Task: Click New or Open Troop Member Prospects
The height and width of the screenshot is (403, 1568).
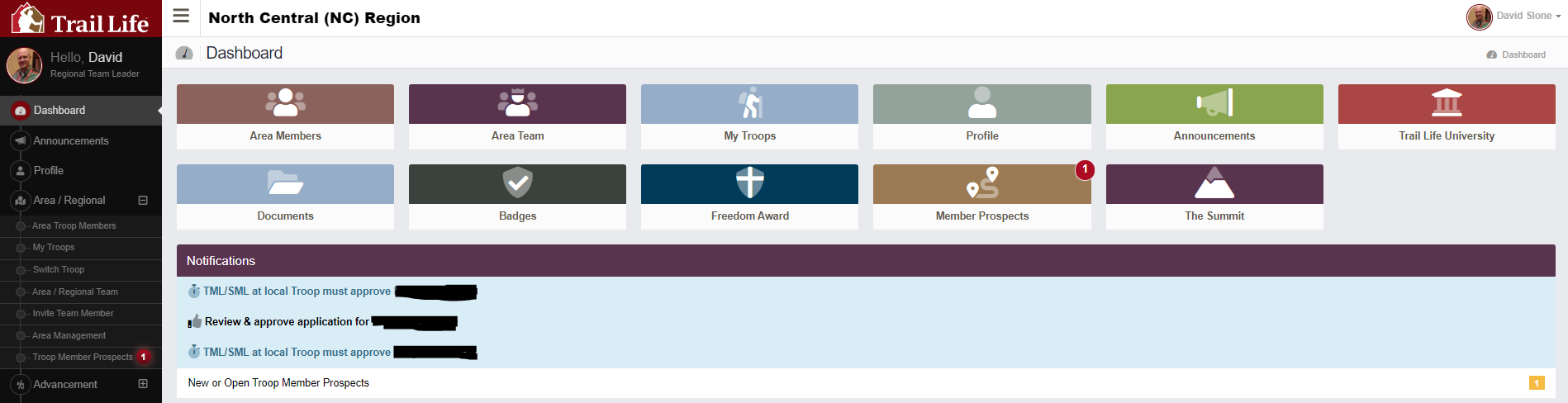Action: (x=278, y=383)
